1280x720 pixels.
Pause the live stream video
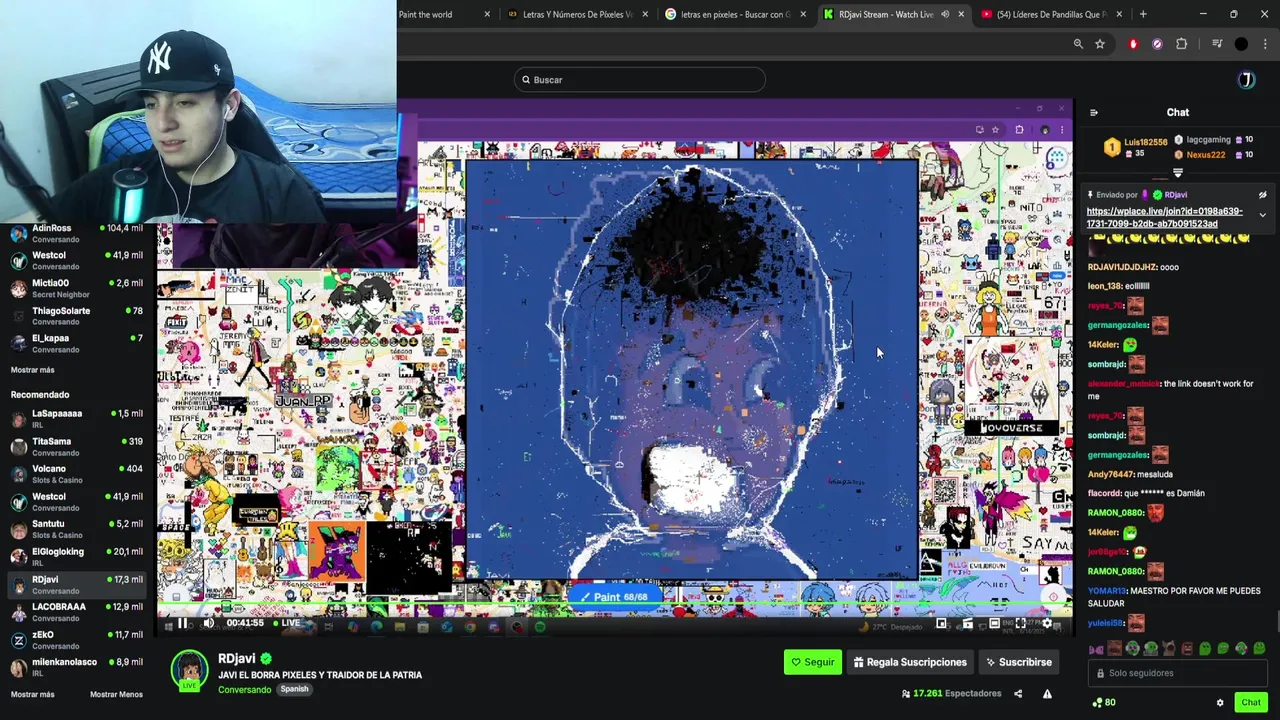[182, 623]
